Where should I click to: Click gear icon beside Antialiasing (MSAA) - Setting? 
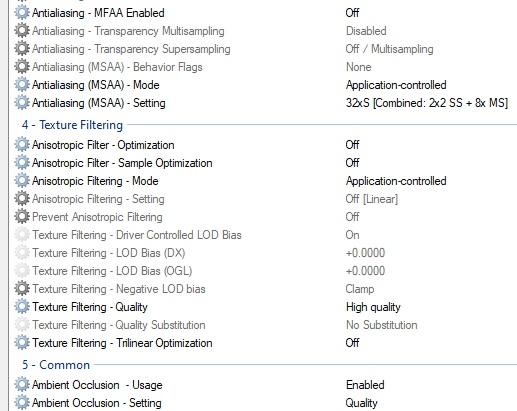click(x=22, y=103)
